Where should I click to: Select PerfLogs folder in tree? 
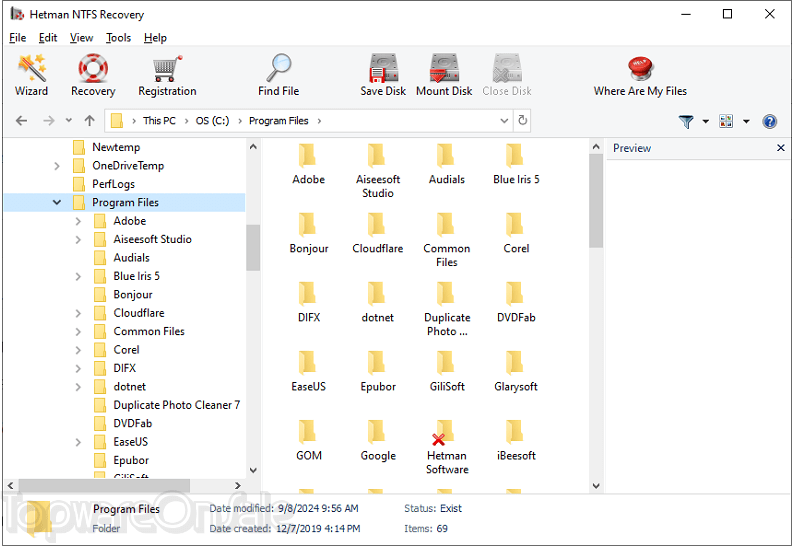(113, 184)
